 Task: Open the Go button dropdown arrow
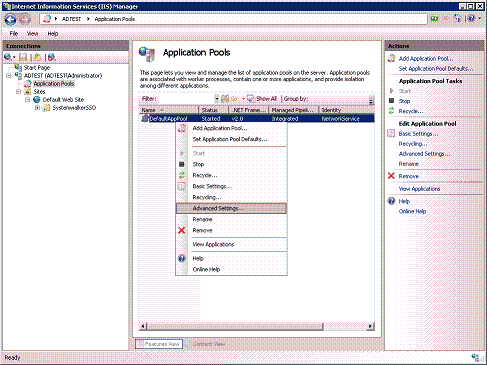tap(243, 99)
